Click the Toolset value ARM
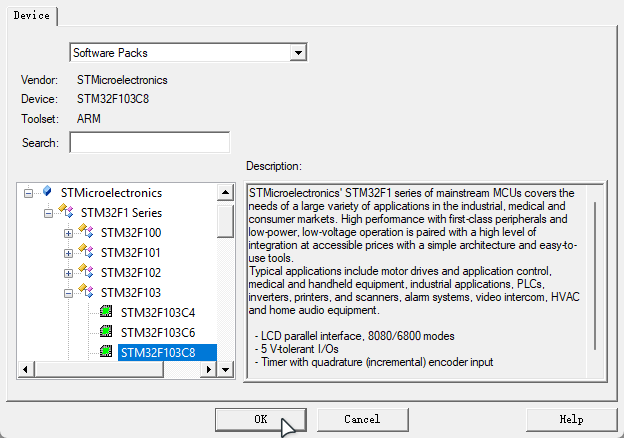 click(x=89, y=119)
